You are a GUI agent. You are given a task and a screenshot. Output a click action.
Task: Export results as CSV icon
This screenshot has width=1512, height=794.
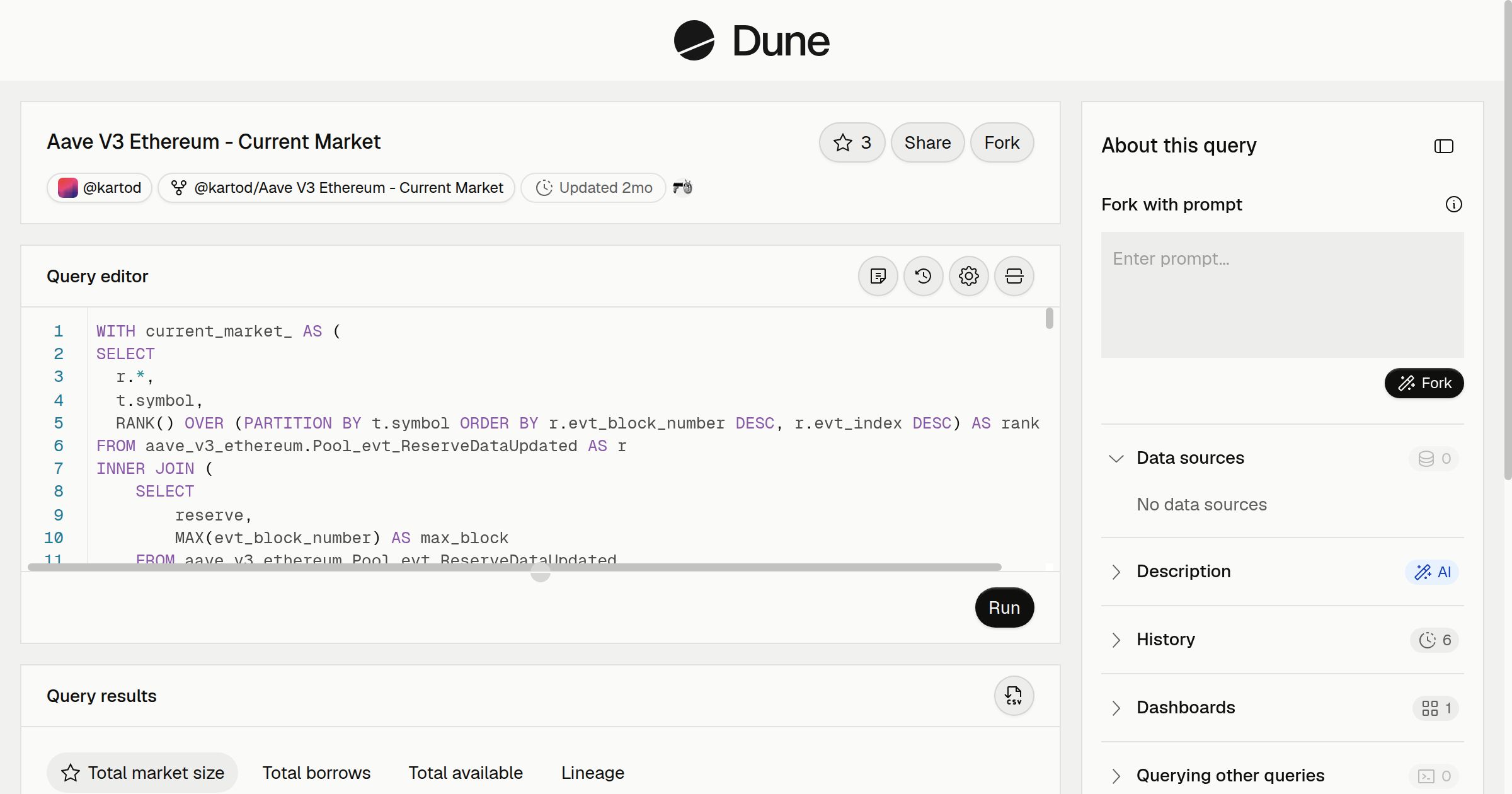[1014, 696]
